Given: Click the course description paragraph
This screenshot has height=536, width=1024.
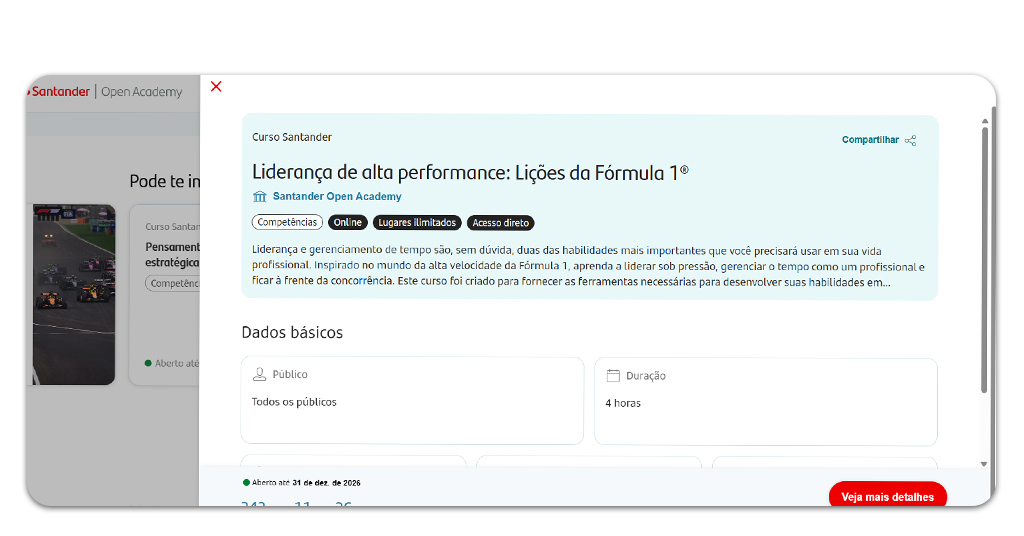Looking at the screenshot, I should click(x=588, y=266).
